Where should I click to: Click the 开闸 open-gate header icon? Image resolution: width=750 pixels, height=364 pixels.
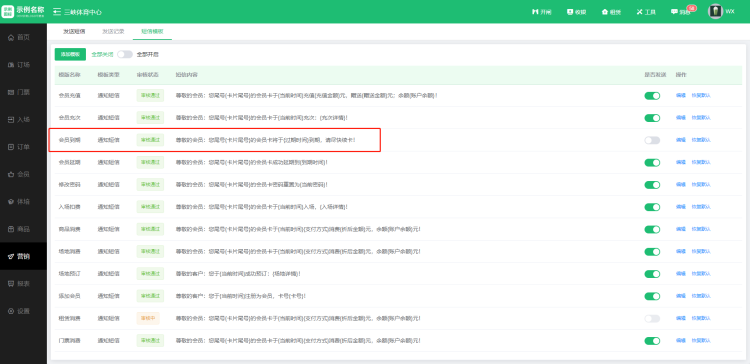[x=541, y=12]
